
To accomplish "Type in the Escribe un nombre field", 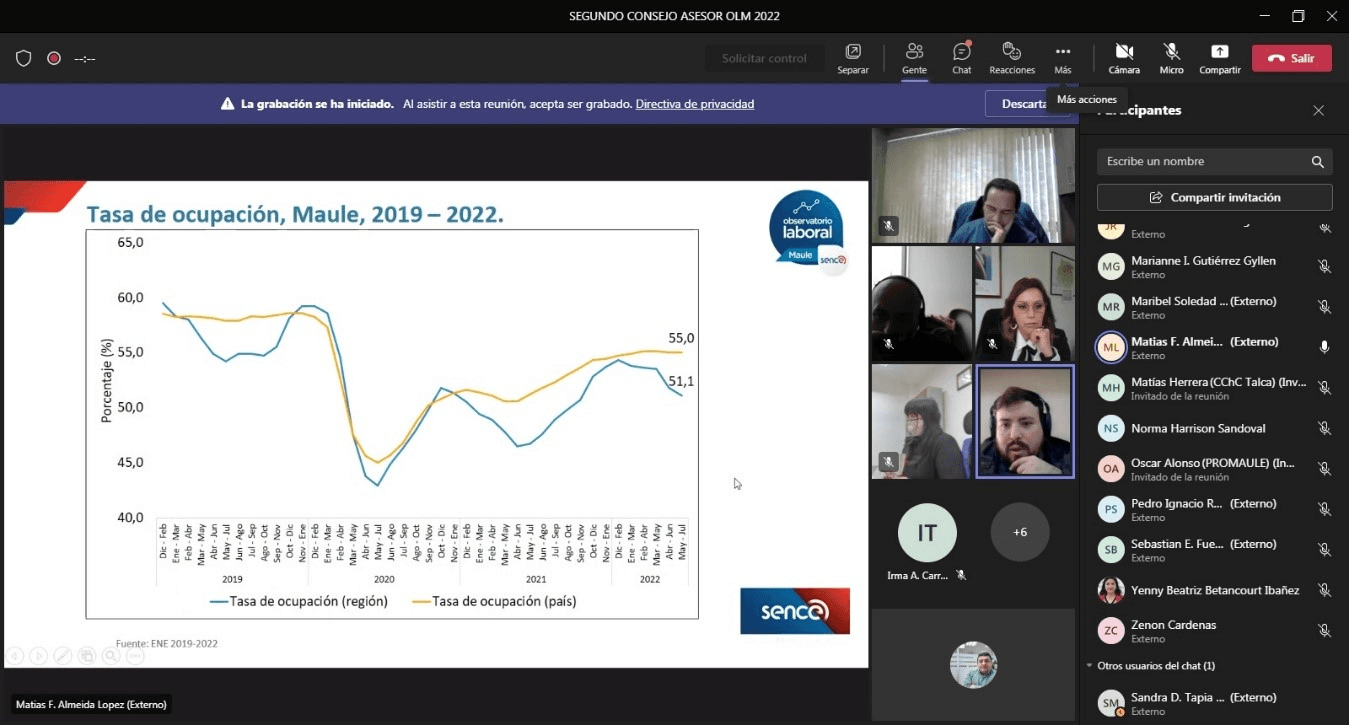I will click(1200, 162).
